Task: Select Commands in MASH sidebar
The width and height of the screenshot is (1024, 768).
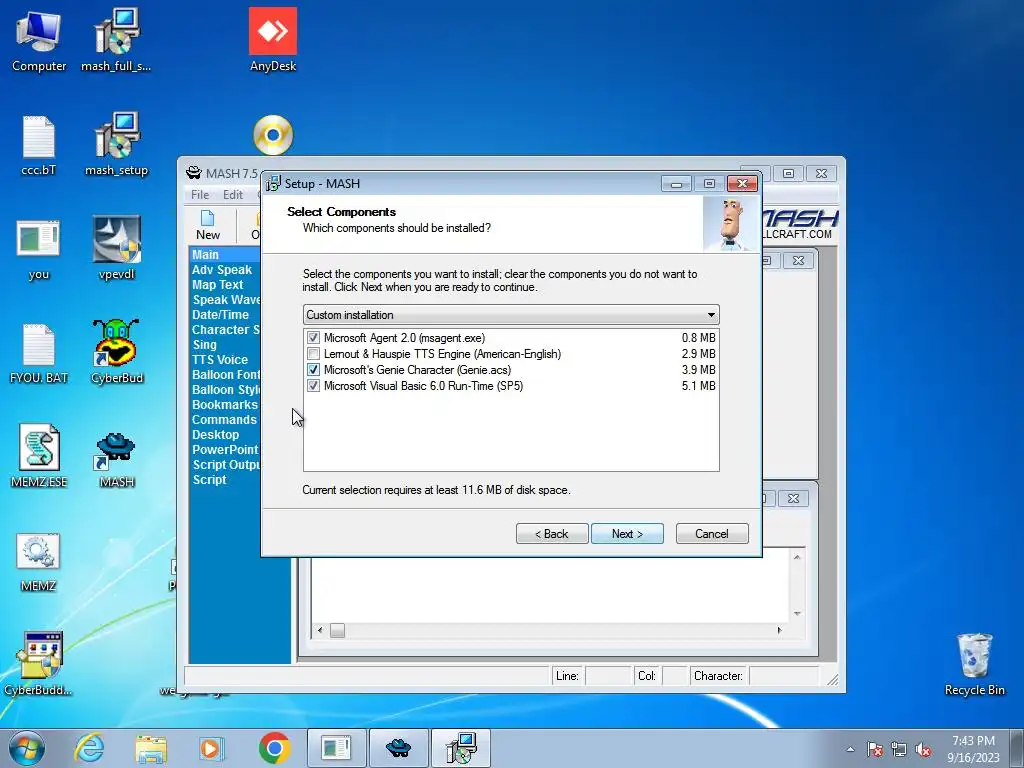Action: [x=224, y=420]
